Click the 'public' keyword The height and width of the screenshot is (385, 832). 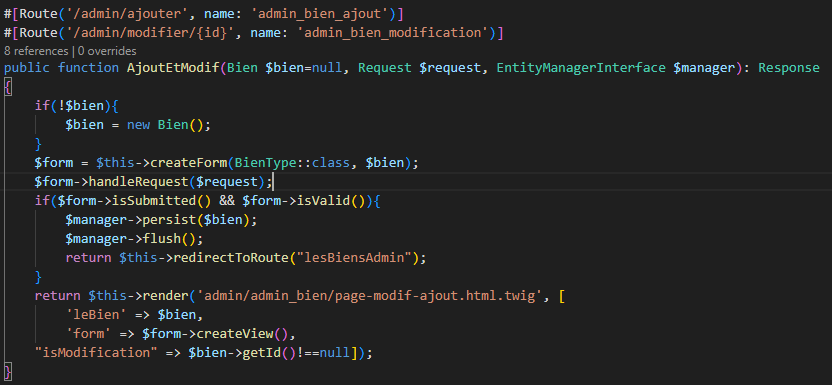click(27, 68)
